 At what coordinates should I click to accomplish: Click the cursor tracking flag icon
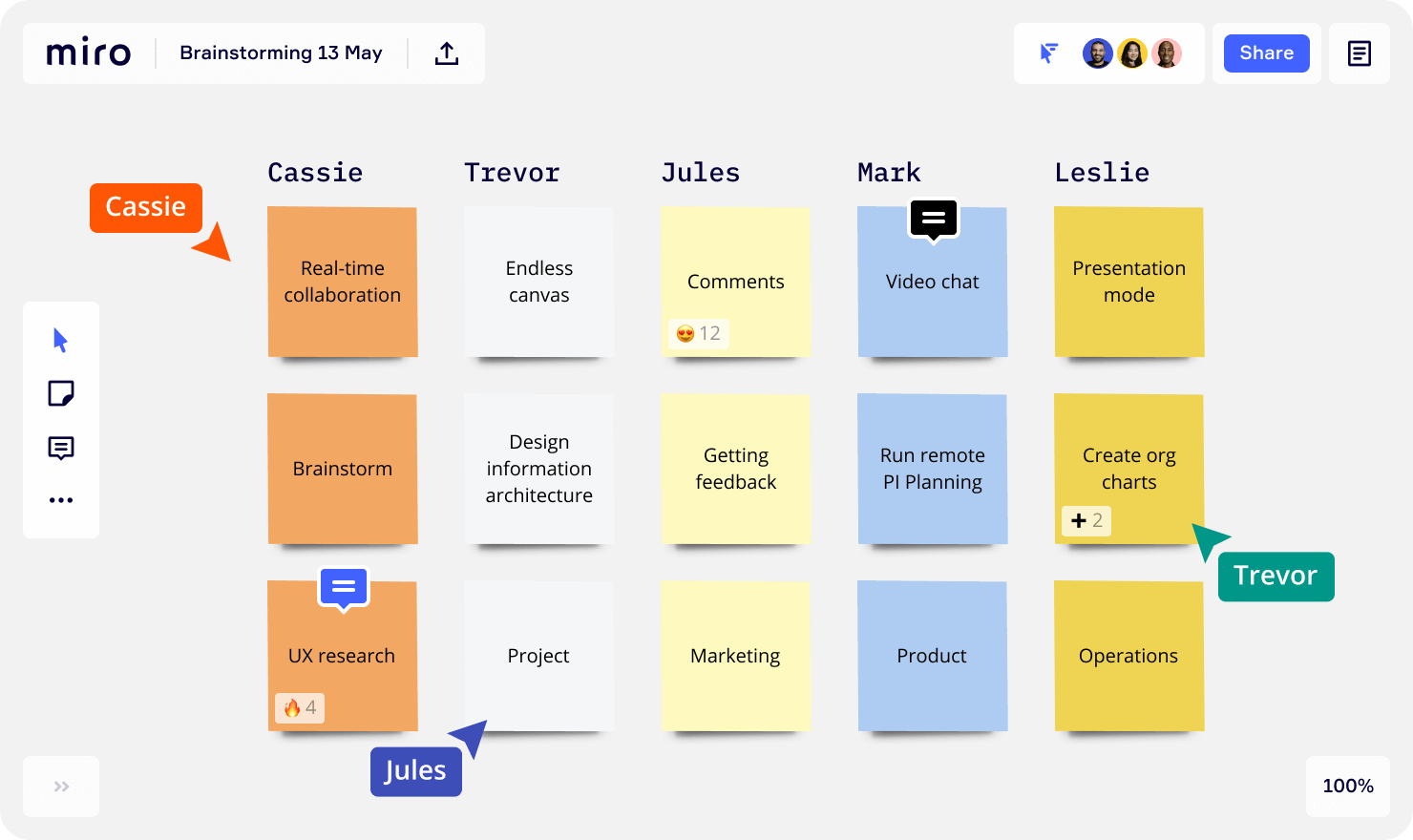coord(1049,53)
